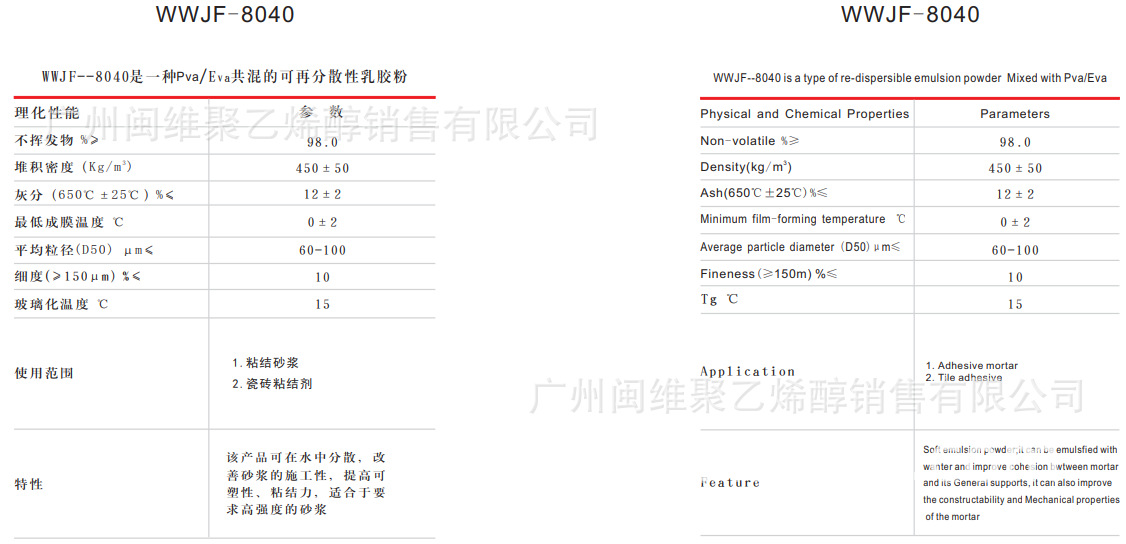Click the 'Physical and Chemical Properties' header
This screenshot has height=544, width=1126.
(804, 113)
